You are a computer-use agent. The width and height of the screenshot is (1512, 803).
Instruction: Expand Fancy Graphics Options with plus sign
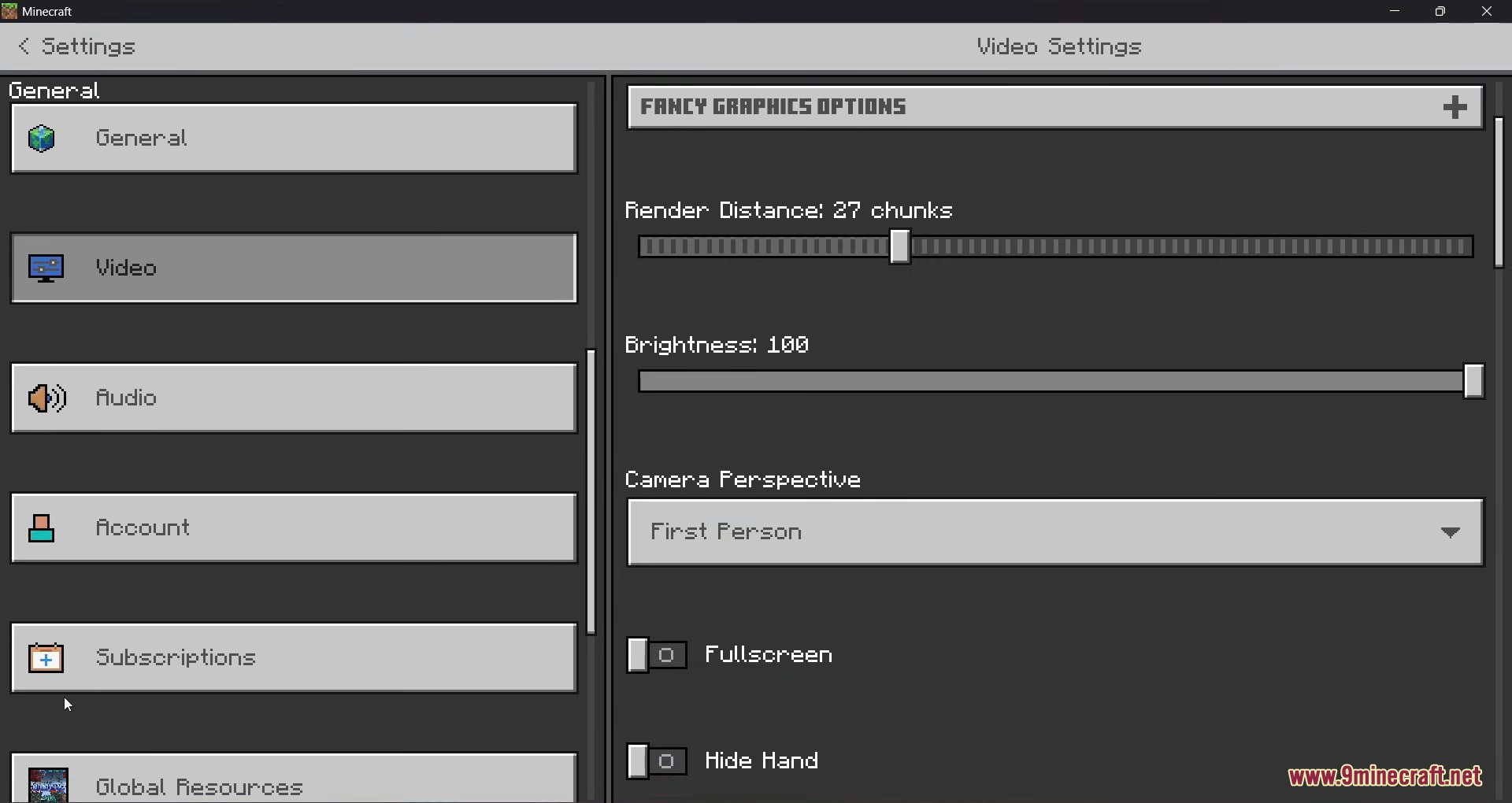[x=1455, y=107]
